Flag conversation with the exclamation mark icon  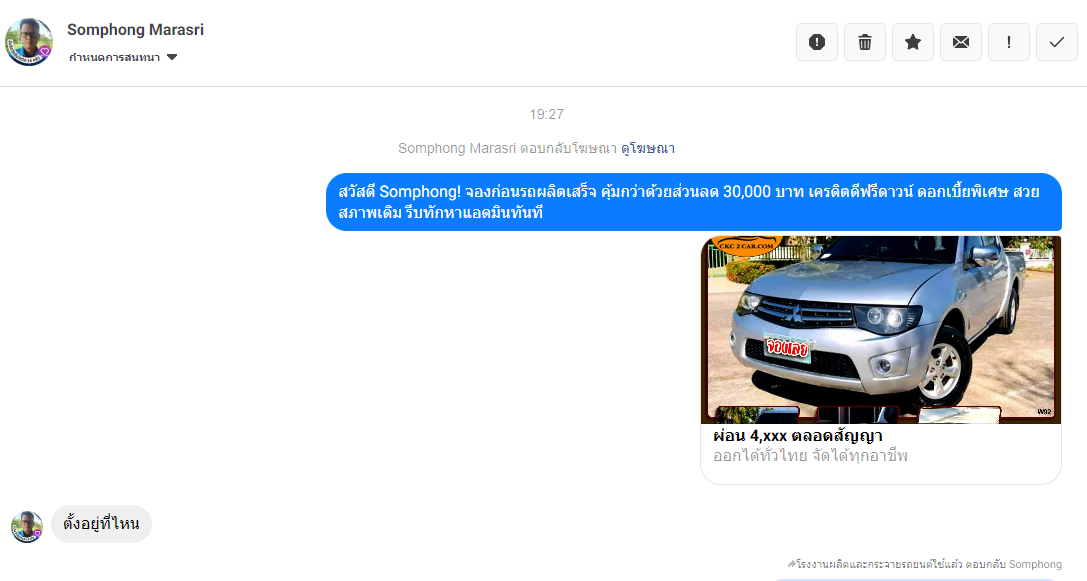point(1008,42)
